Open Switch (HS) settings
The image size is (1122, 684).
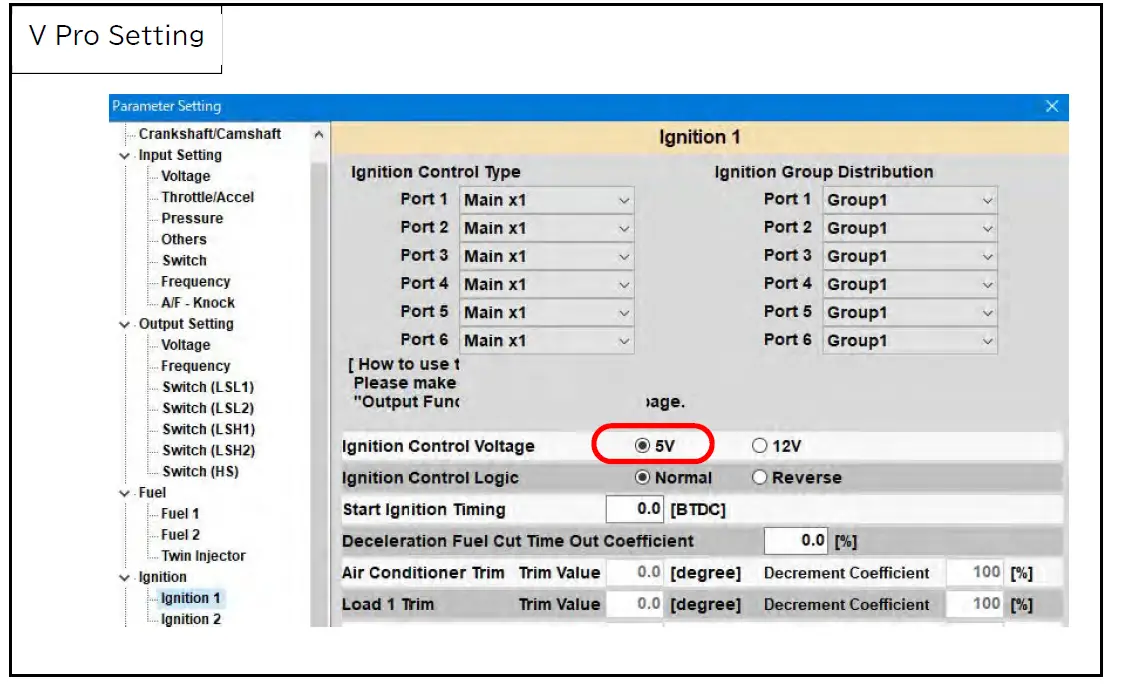coord(200,472)
